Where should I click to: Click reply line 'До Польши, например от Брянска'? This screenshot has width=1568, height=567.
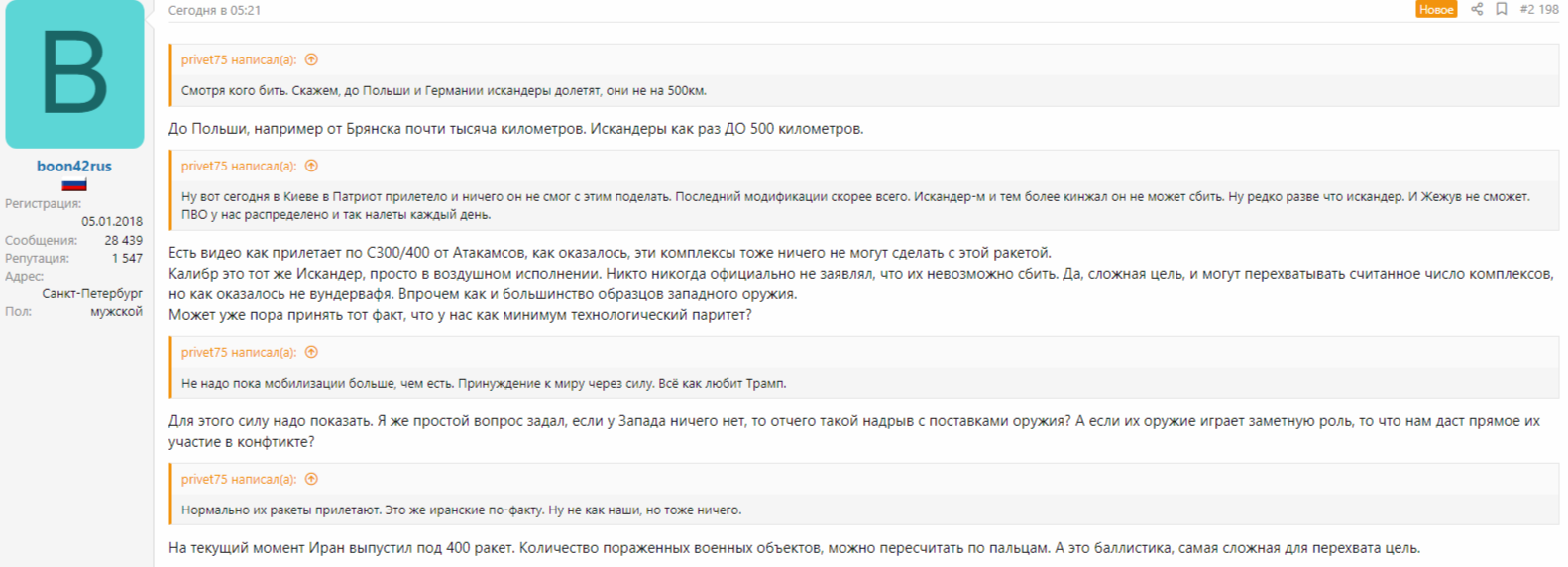[x=515, y=129]
